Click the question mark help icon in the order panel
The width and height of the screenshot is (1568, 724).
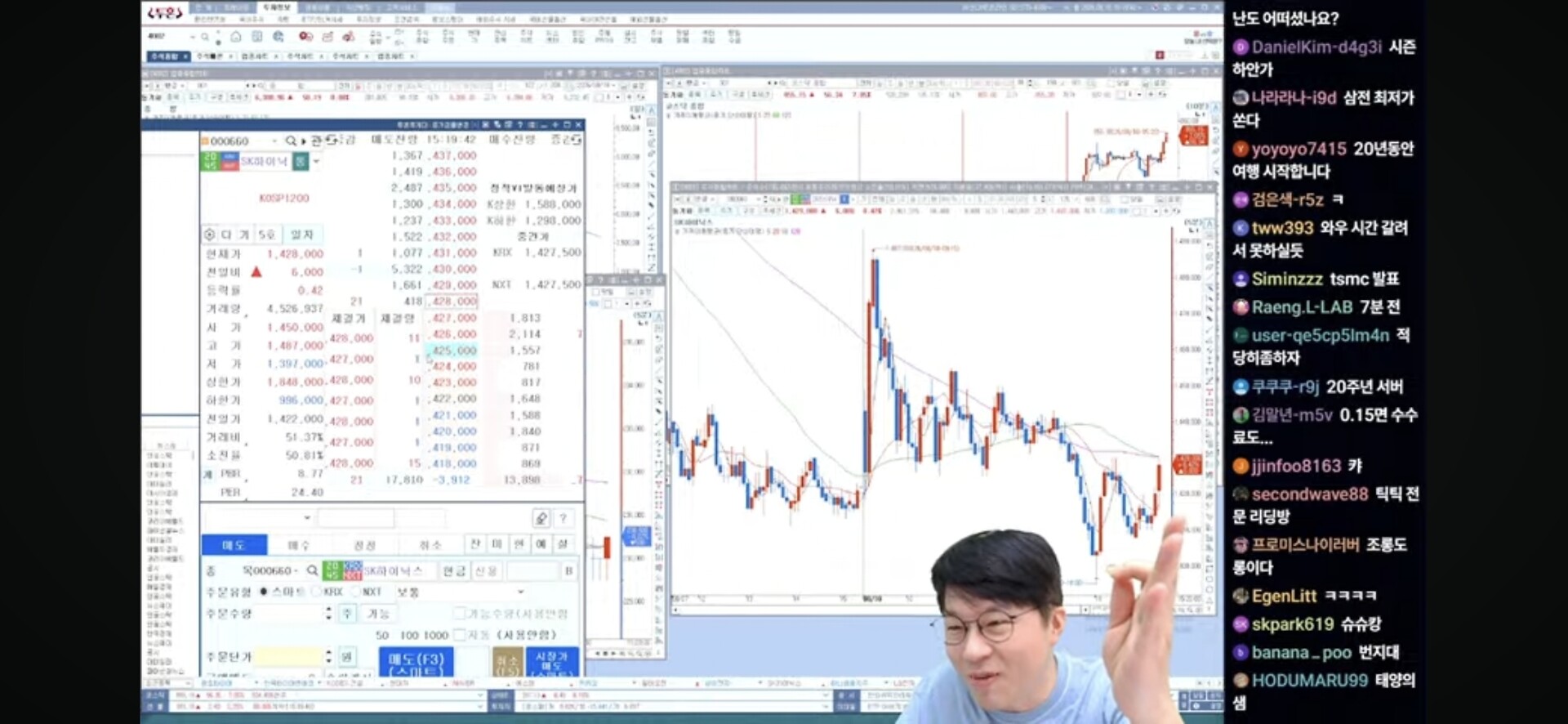pos(563,518)
